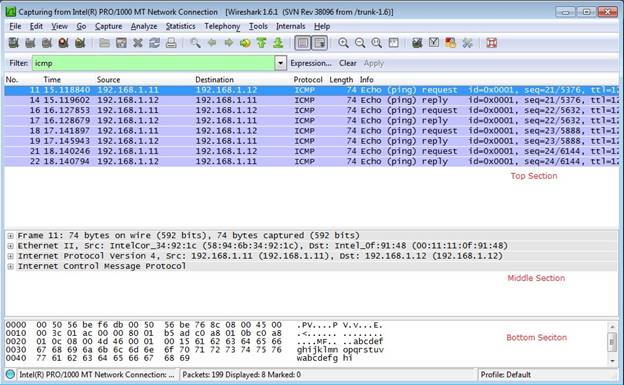
Task: Open the View menu
Action: click(x=59, y=26)
